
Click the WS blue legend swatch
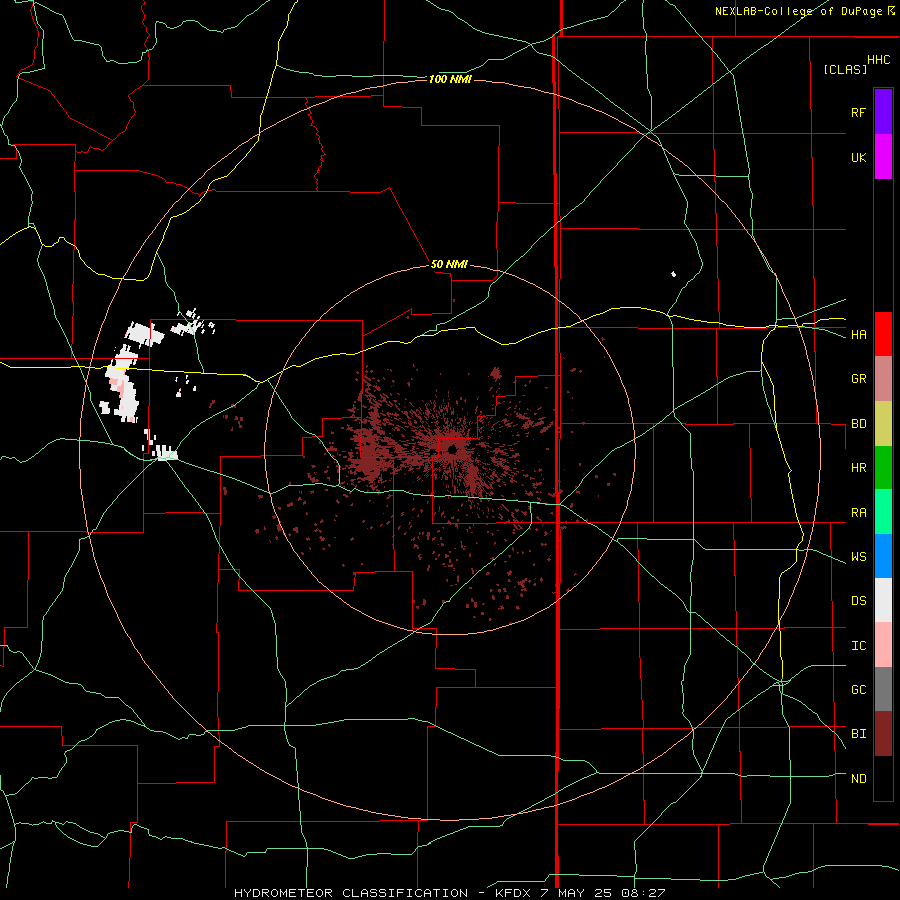(883, 556)
